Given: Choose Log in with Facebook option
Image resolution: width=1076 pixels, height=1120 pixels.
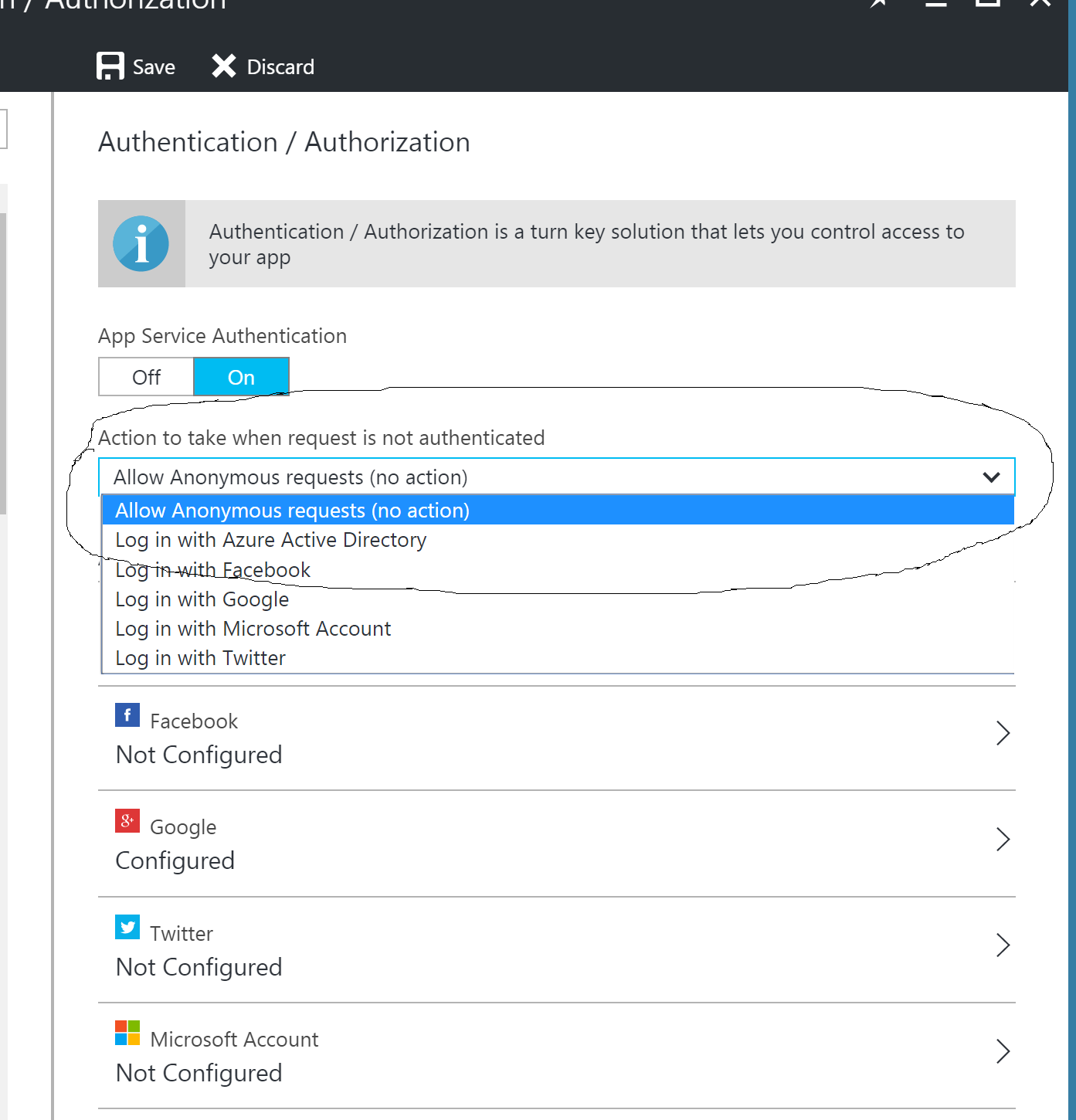Looking at the screenshot, I should click(558, 570).
